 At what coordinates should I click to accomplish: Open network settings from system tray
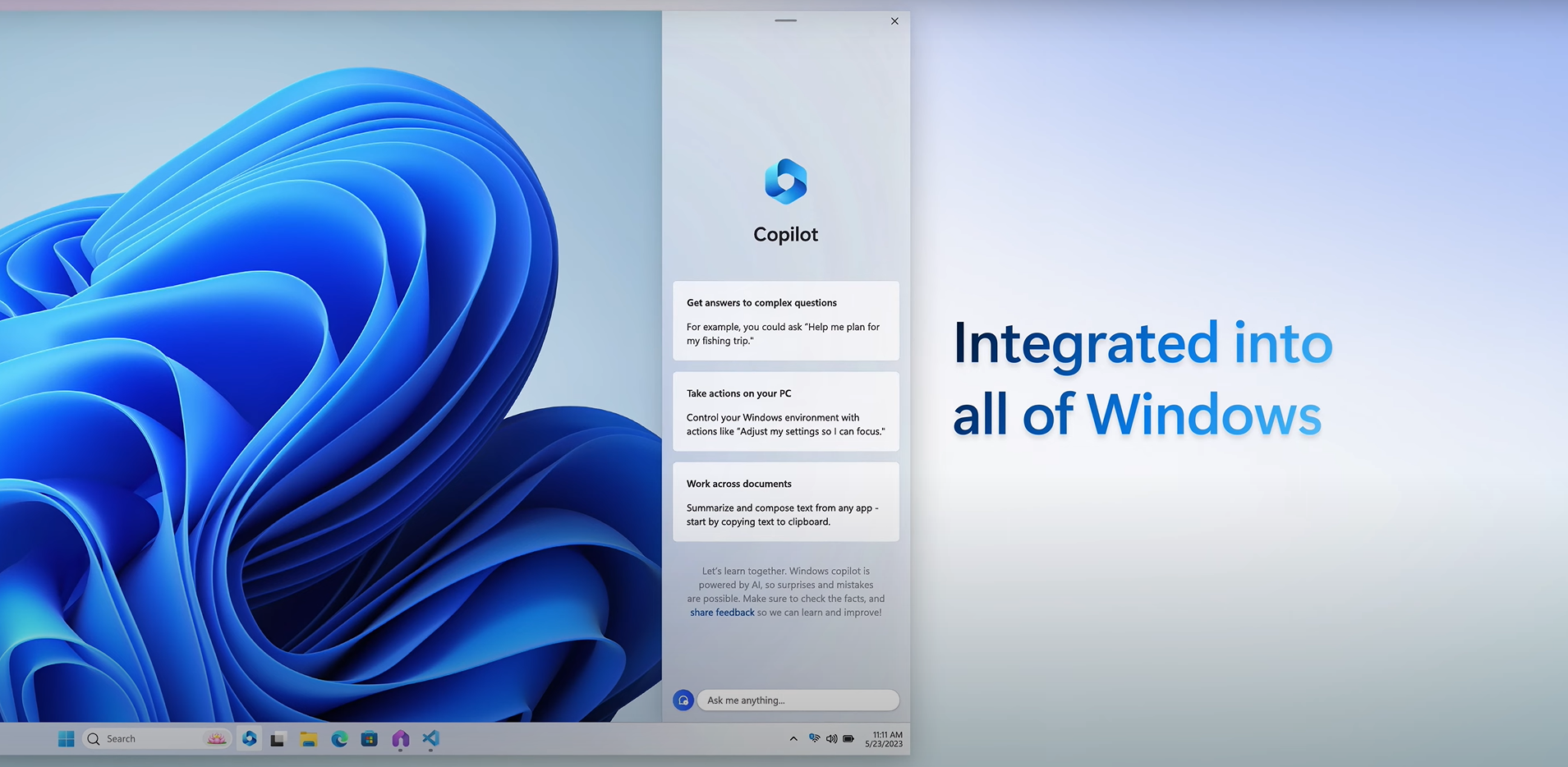click(814, 739)
